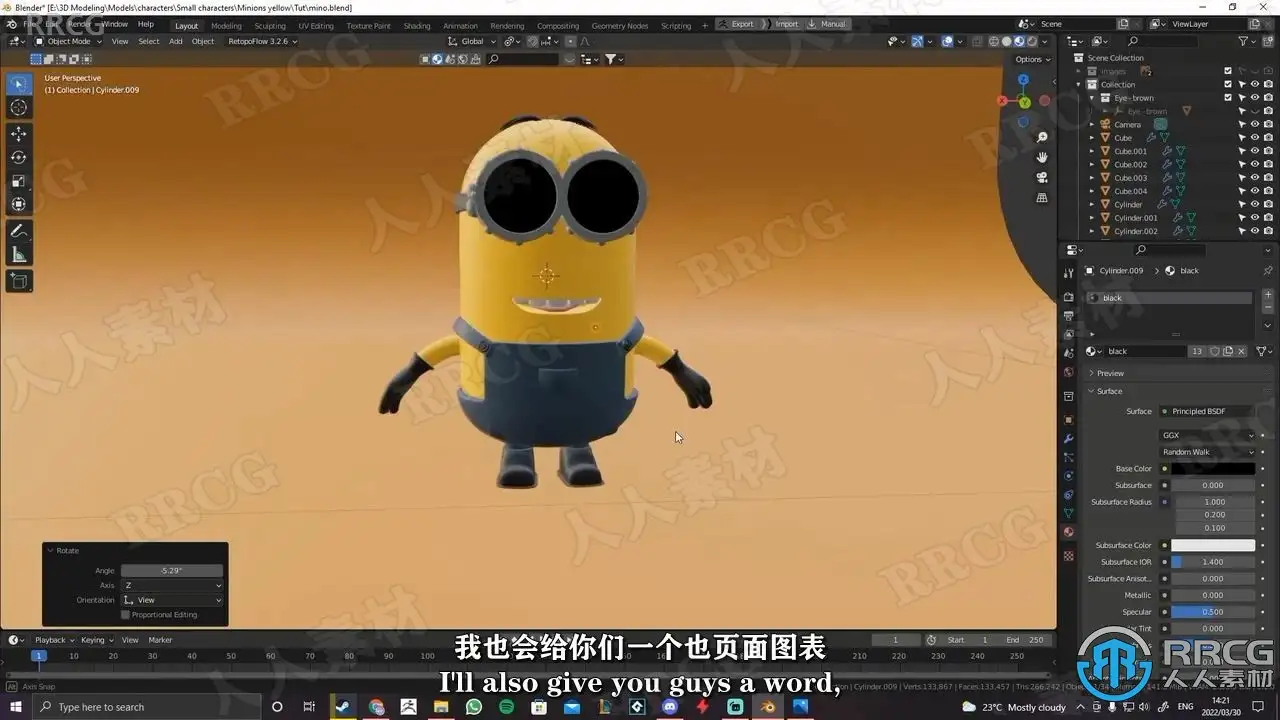Open WhatsApp from the Windows taskbar

coord(474,707)
